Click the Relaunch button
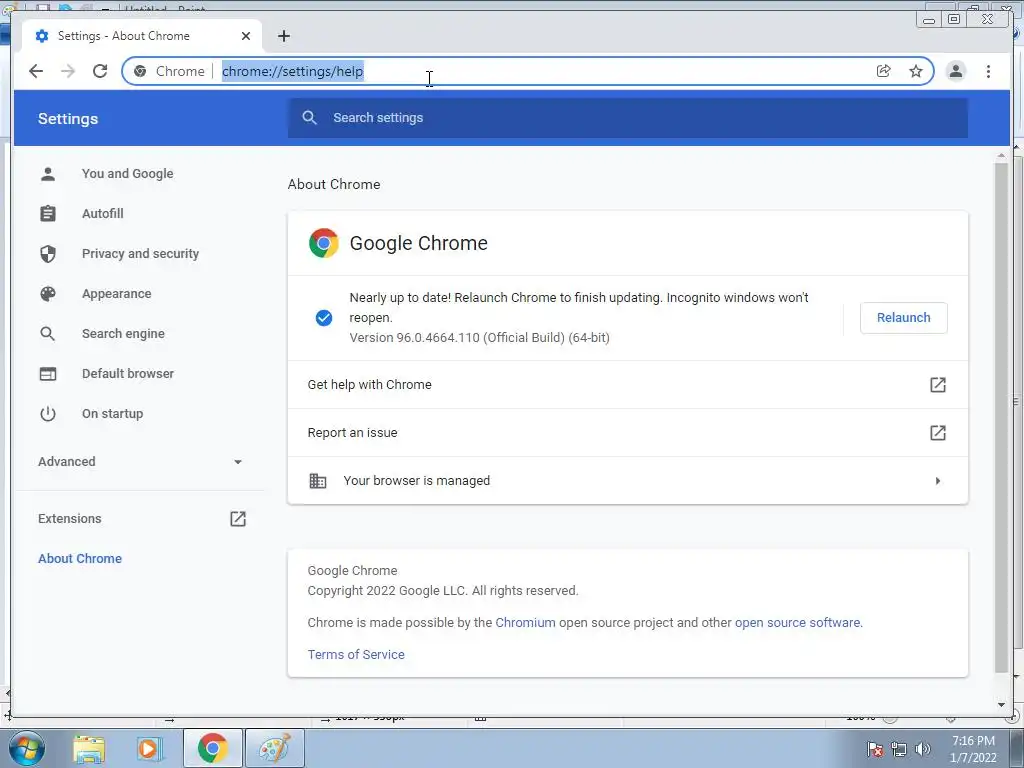This screenshot has width=1024, height=768. coord(903,317)
